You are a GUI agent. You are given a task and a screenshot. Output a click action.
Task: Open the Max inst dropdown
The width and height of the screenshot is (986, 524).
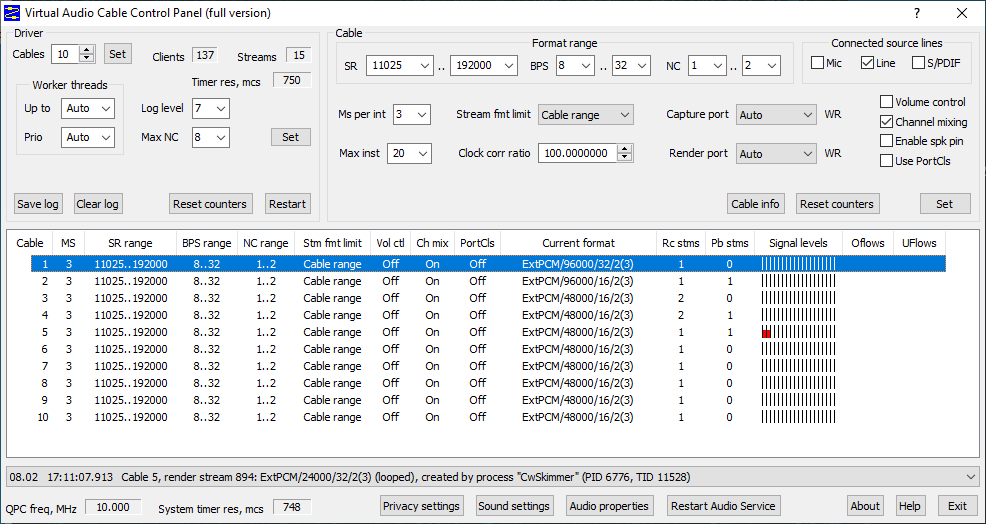click(409, 153)
